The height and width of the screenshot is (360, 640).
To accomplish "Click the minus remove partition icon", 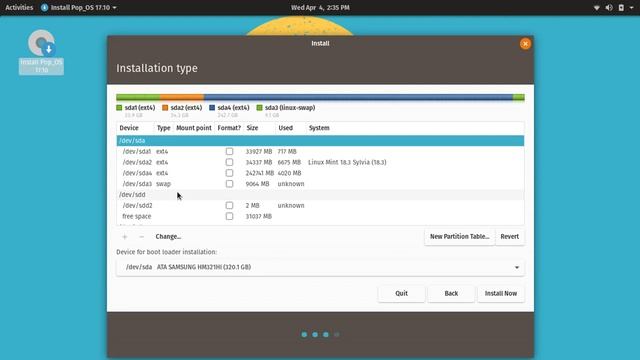I will tap(141, 237).
